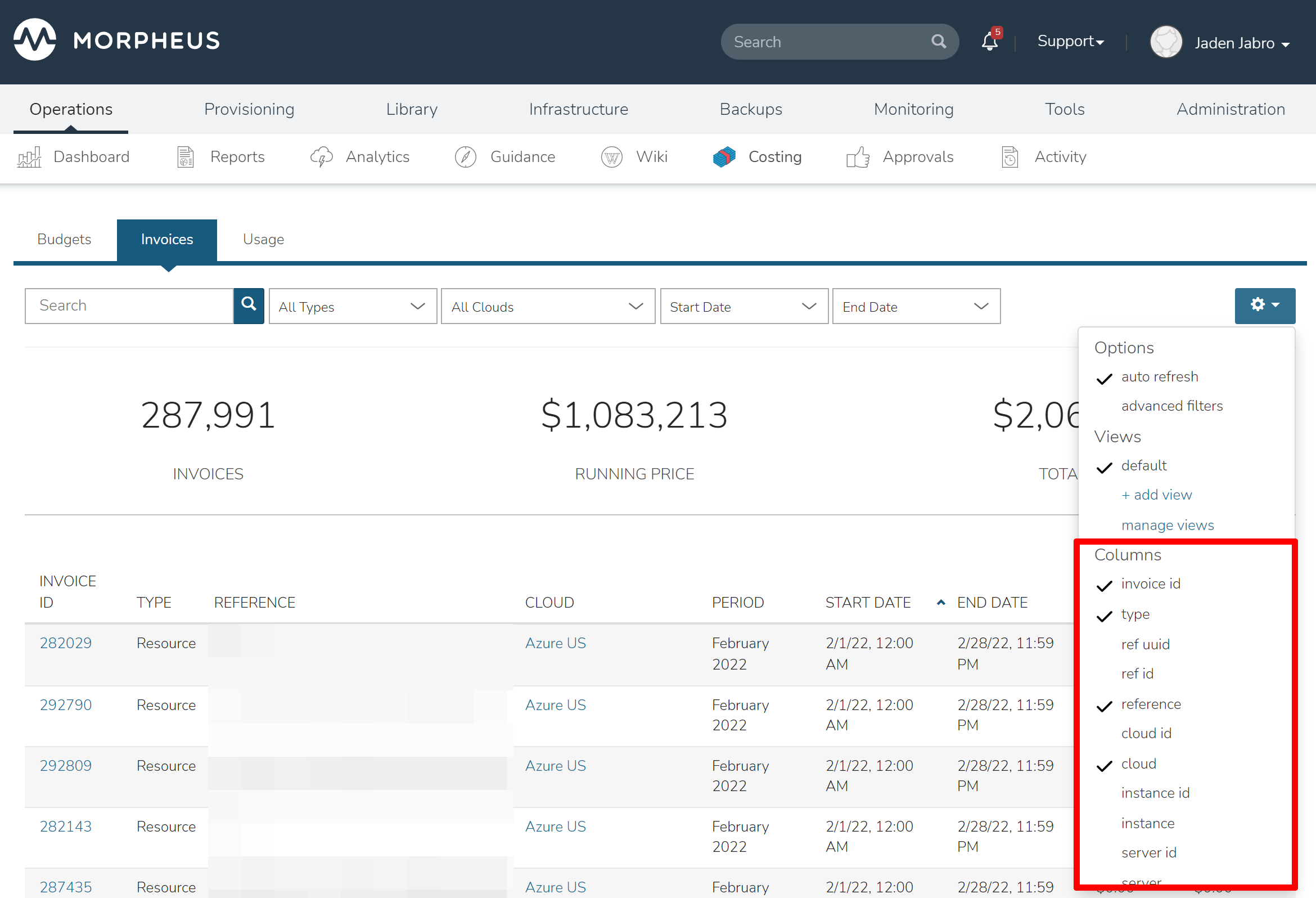The height and width of the screenshot is (898, 1316).
Task: Open the Activity clipboard icon
Action: click(x=1009, y=157)
